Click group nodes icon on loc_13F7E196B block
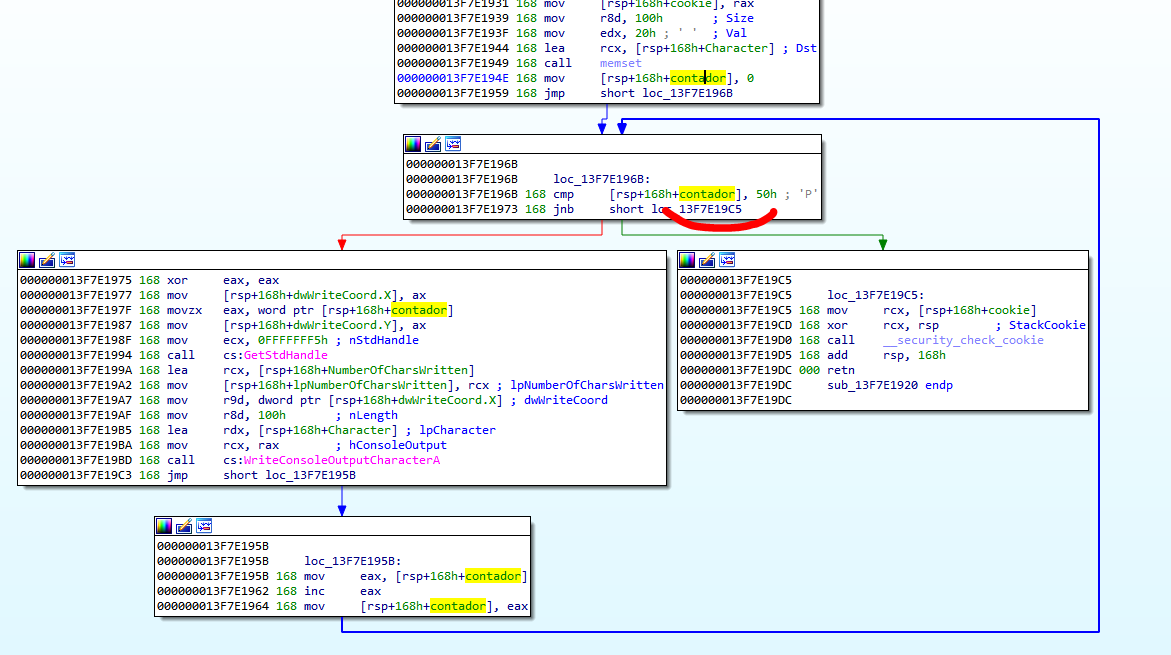 coord(453,144)
